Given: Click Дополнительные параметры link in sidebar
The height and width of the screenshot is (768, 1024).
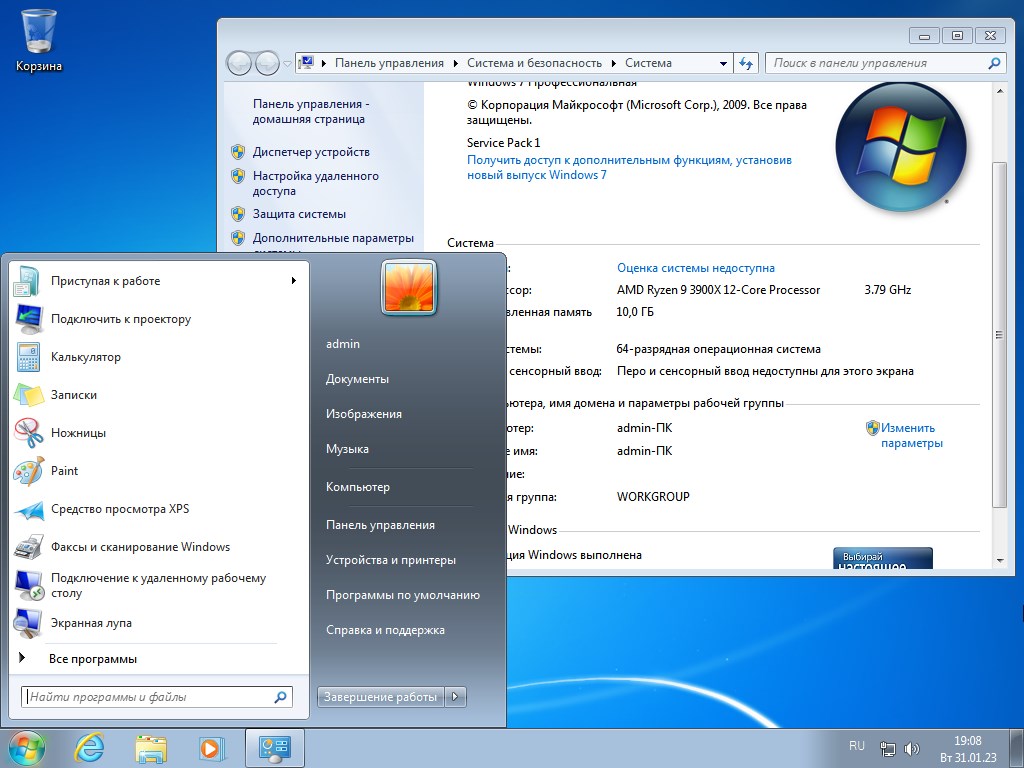Looking at the screenshot, I should click(x=333, y=238).
